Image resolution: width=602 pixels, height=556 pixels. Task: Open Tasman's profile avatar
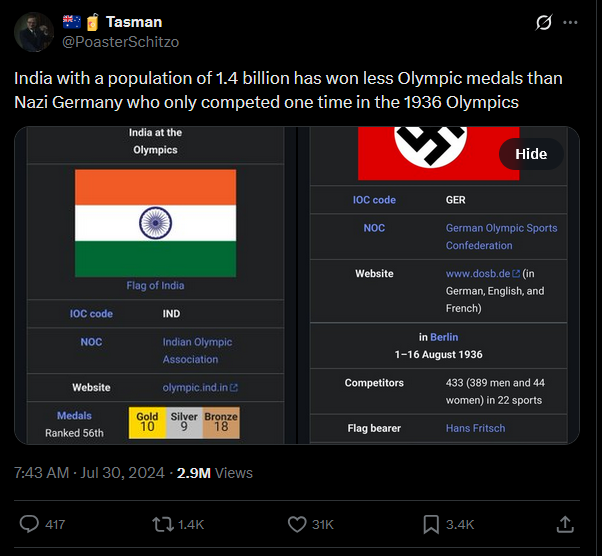pos(34,32)
